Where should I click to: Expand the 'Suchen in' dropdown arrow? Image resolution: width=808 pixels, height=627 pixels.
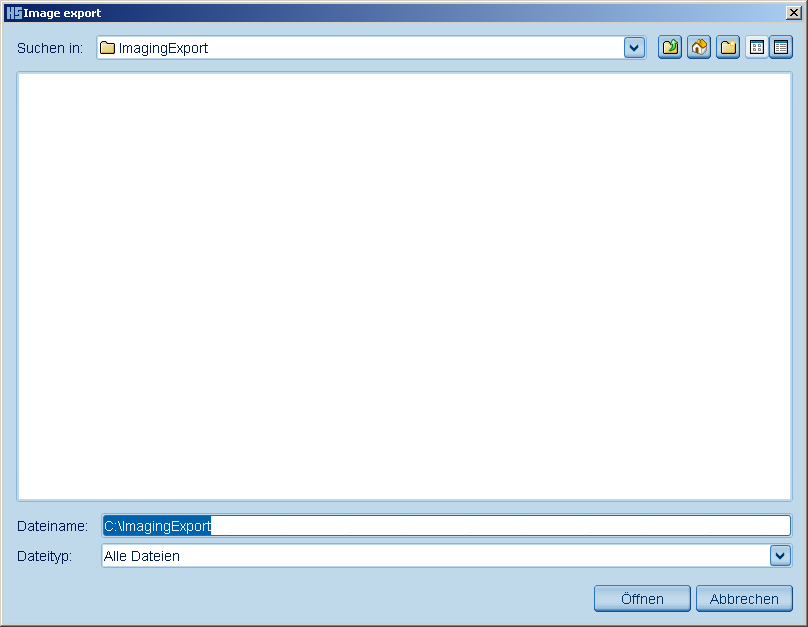coord(634,48)
